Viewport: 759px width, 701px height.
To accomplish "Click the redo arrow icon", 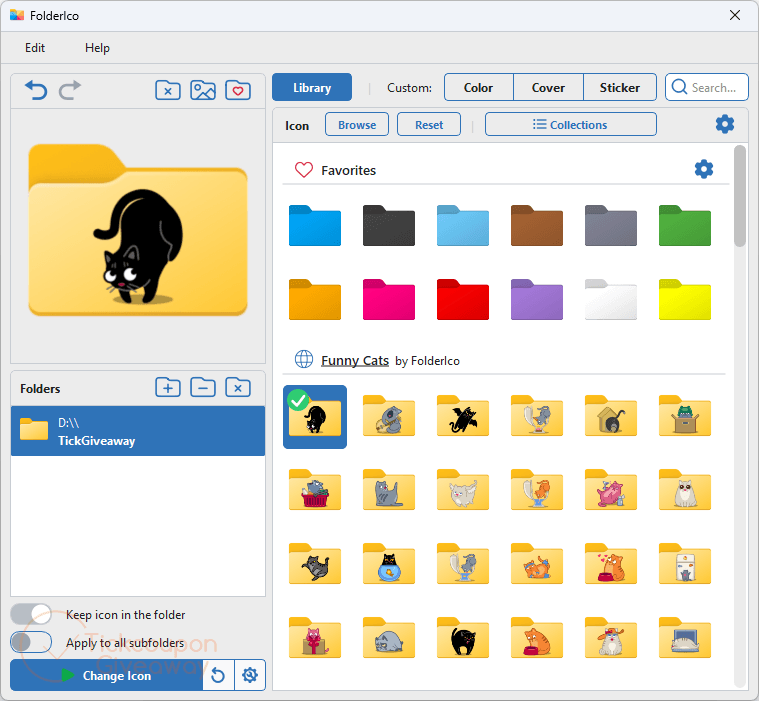I will pyautogui.click(x=70, y=90).
